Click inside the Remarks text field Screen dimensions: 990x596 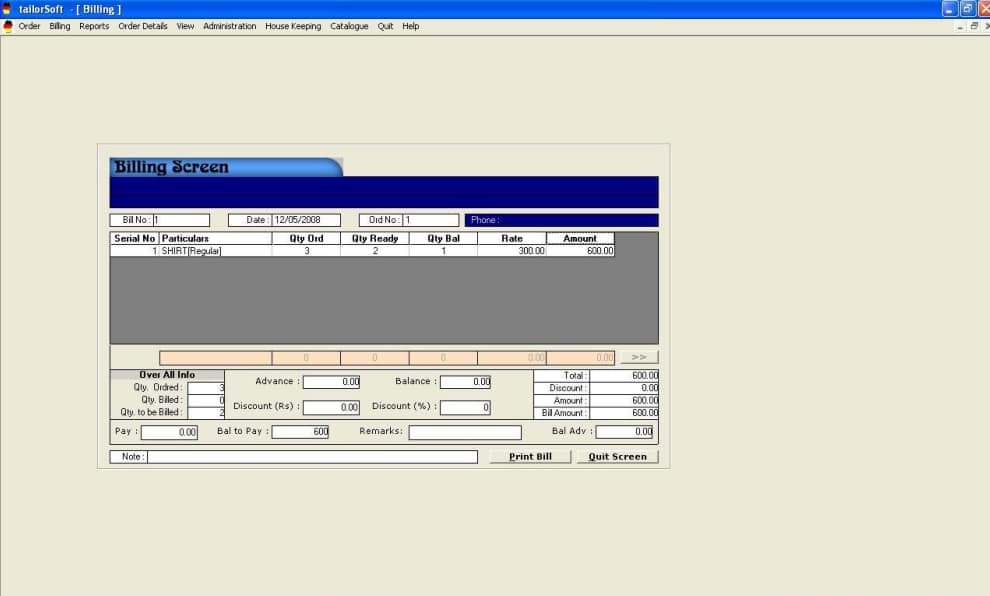tap(465, 432)
